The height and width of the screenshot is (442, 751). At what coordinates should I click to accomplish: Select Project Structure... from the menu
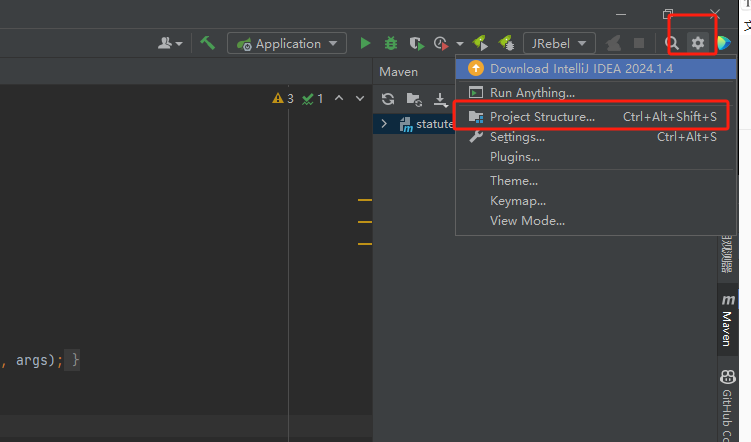[x=542, y=117]
